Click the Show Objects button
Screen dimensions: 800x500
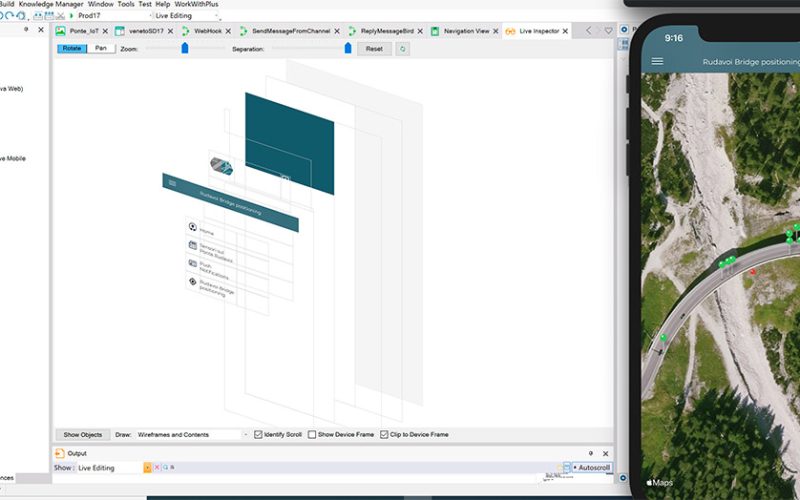click(x=83, y=435)
